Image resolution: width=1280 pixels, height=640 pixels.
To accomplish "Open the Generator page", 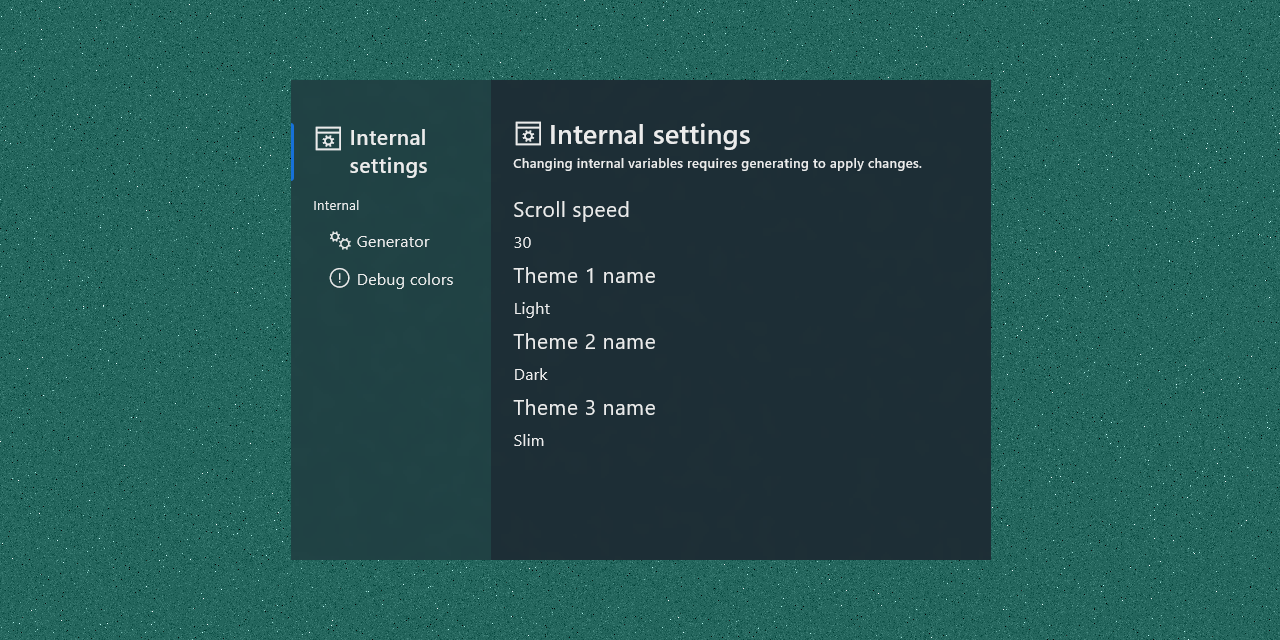I will point(391,241).
